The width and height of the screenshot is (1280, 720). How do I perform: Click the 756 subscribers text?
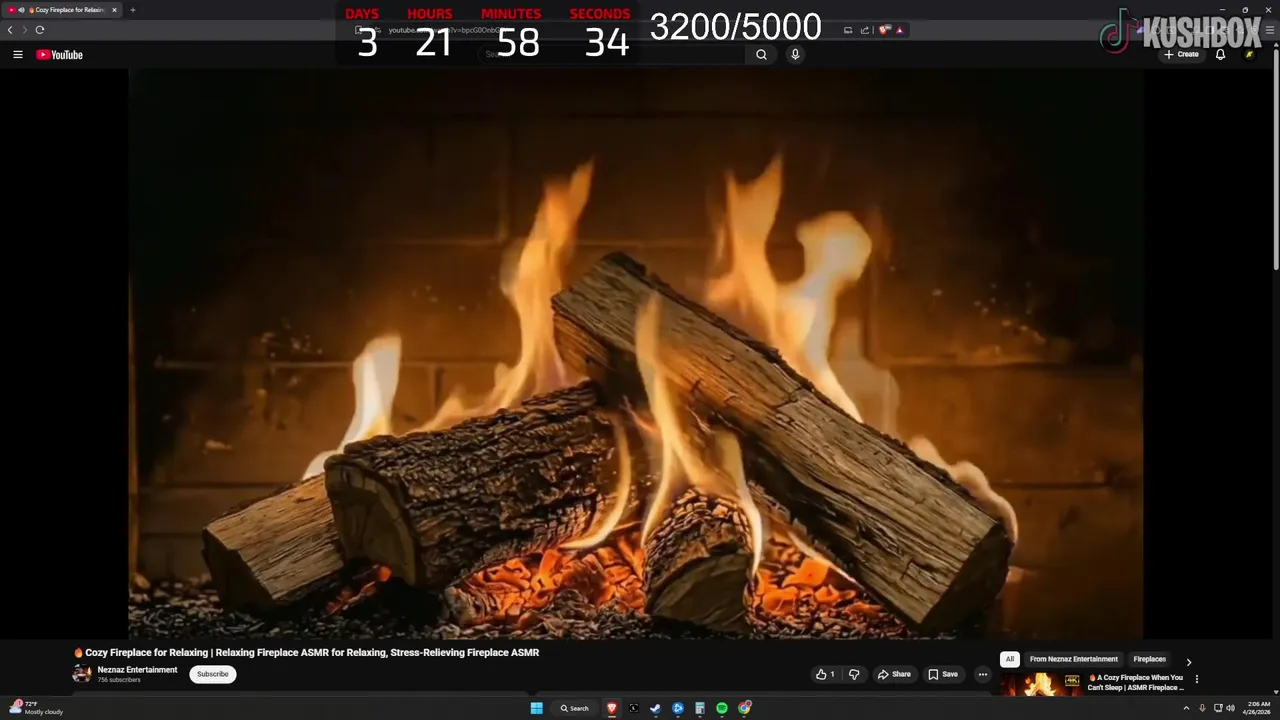119,680
